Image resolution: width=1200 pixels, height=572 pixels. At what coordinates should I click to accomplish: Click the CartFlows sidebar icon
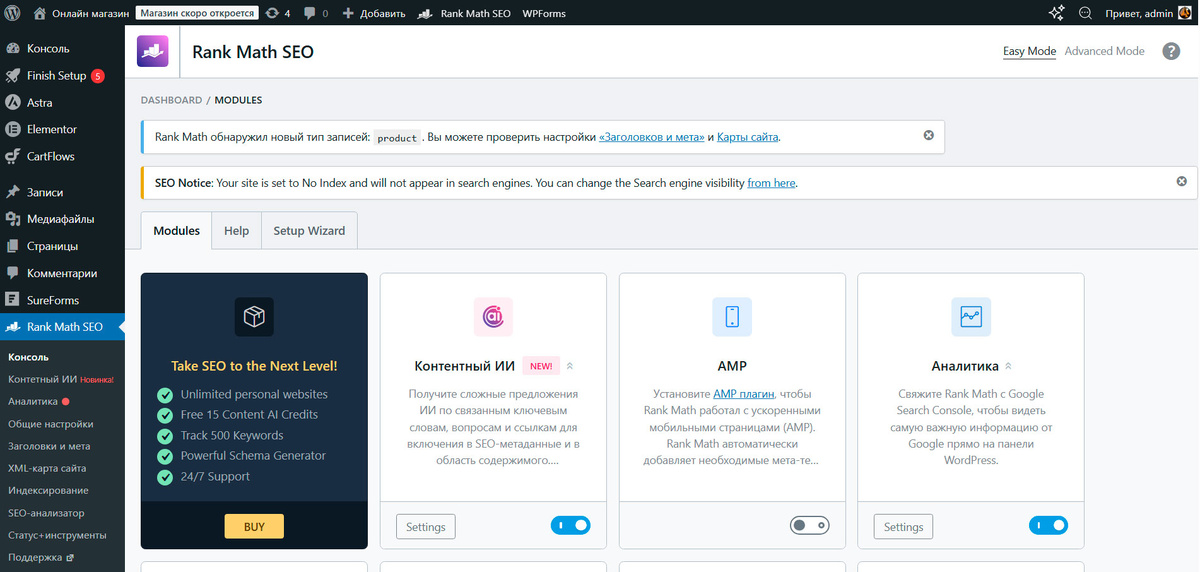click(x=13, y=156)
